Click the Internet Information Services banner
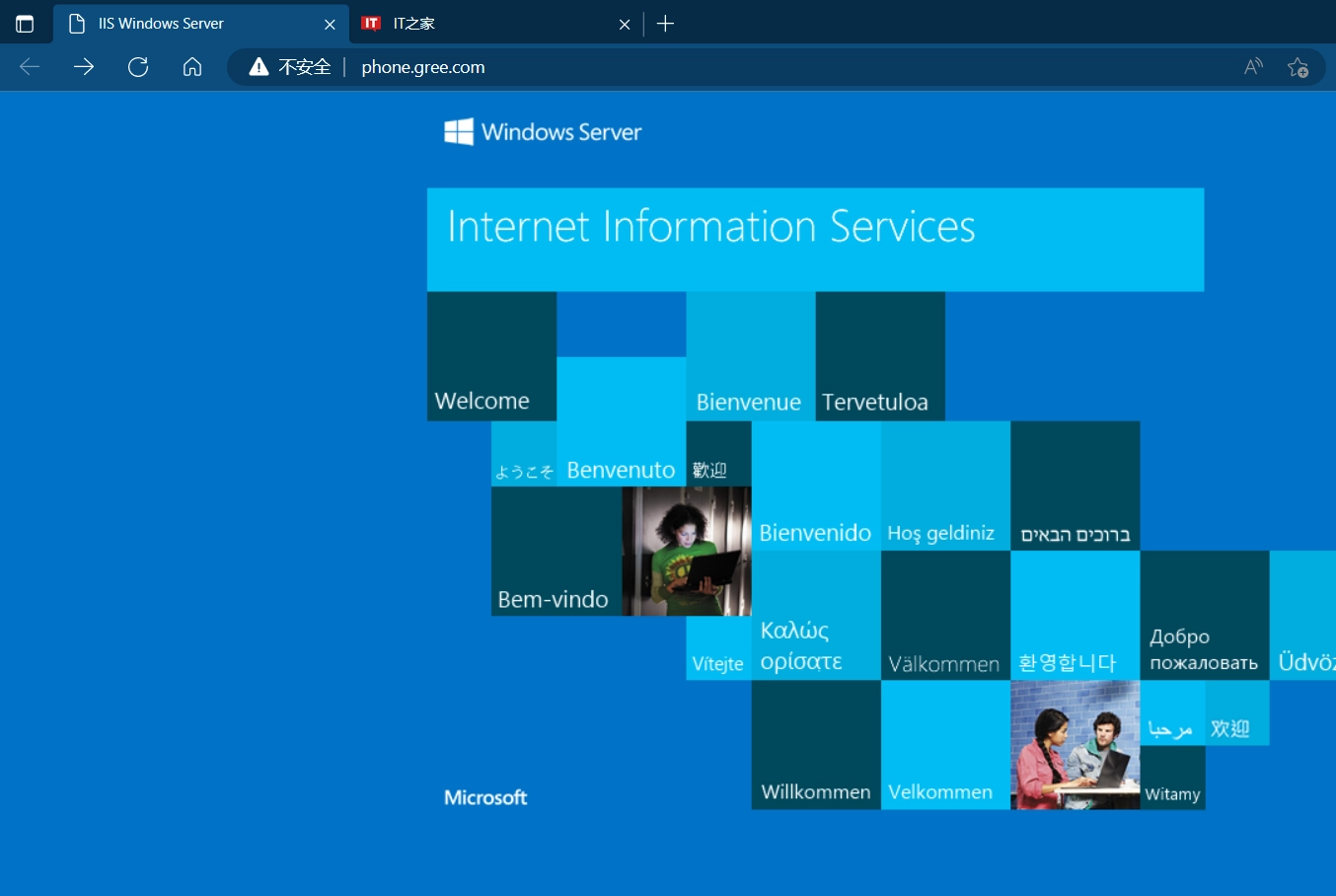Screen dimensions: 1336x896 tap(815, 239)
